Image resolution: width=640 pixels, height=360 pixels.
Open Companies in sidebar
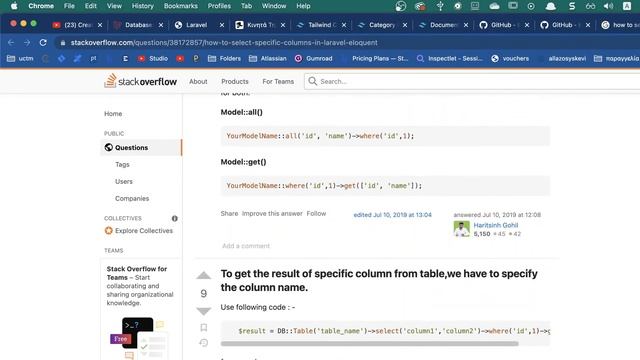click(x=132, y=198)
